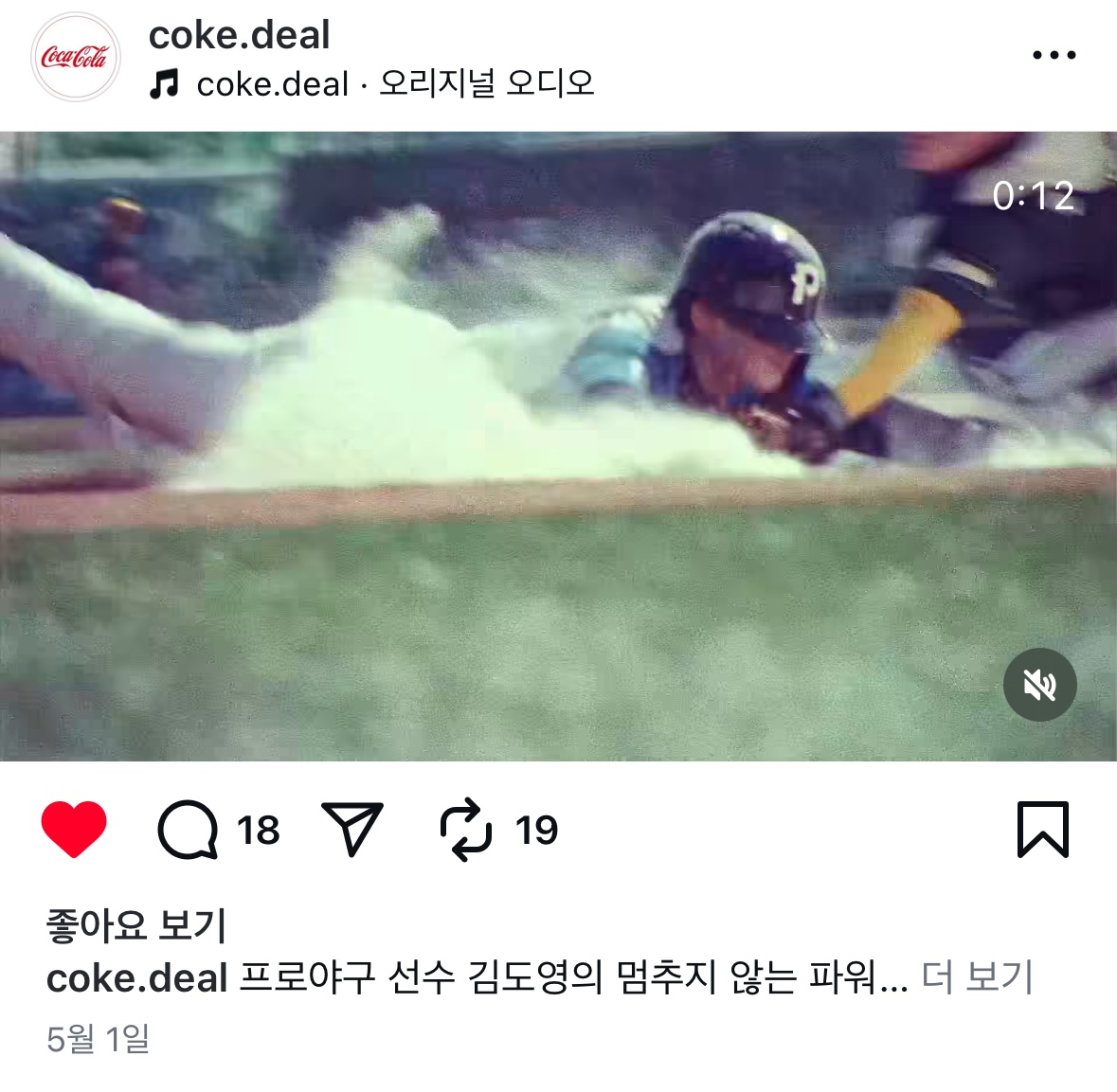The height and width of the screenshot is (1092, 1117).
Task: Open the three-dot more options menu
Action: (1054, 54)
